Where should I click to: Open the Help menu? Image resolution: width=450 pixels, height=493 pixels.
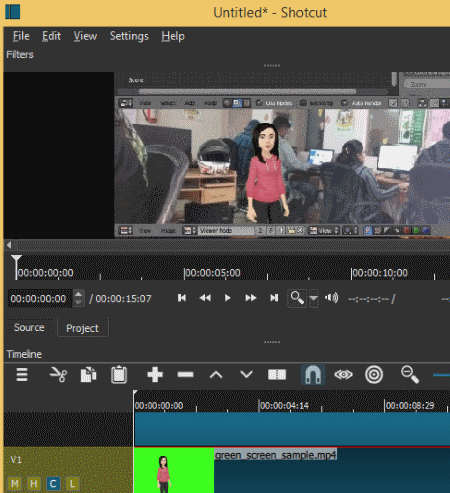[173, 36]
